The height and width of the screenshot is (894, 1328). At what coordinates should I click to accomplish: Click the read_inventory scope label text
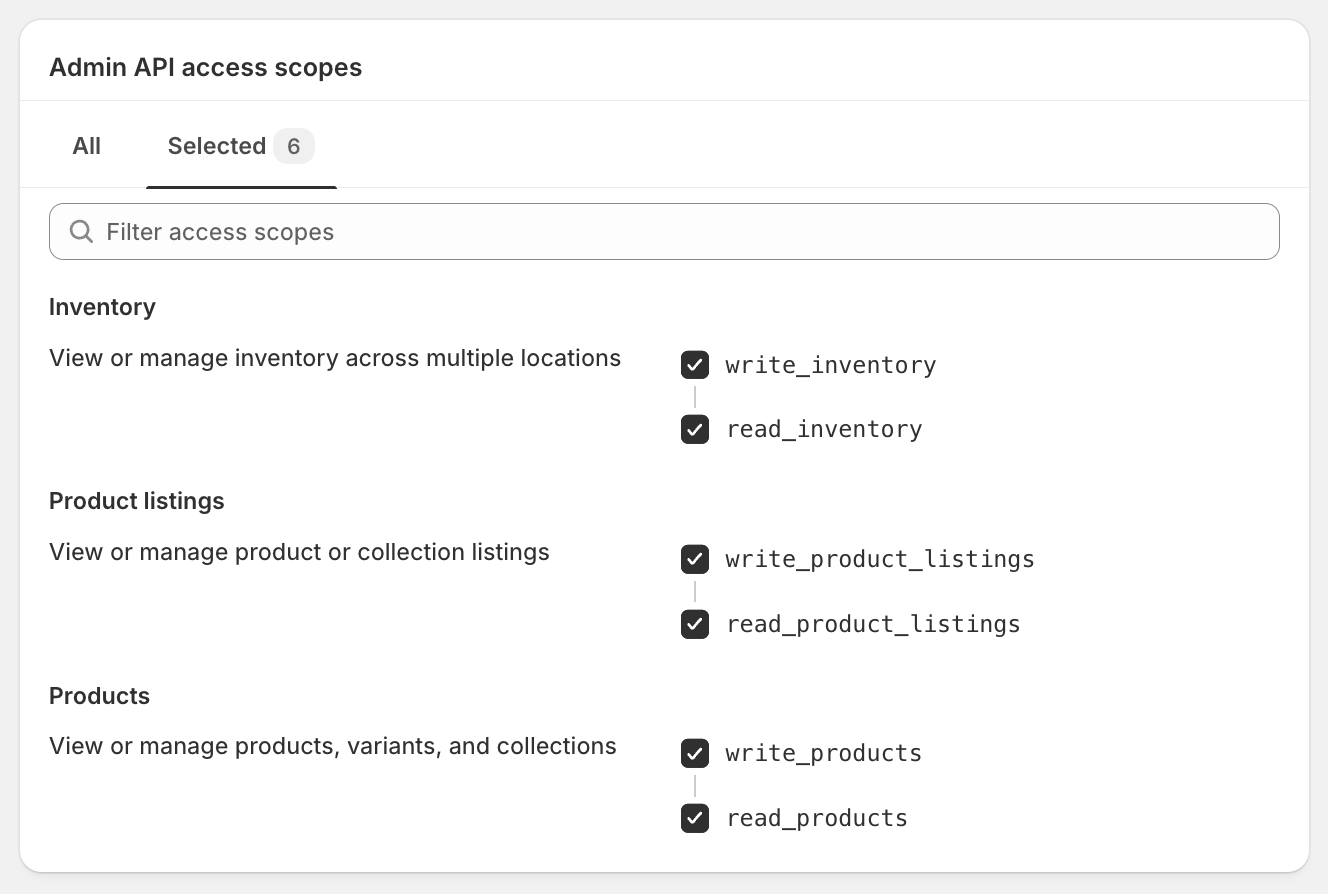[824, 429]
